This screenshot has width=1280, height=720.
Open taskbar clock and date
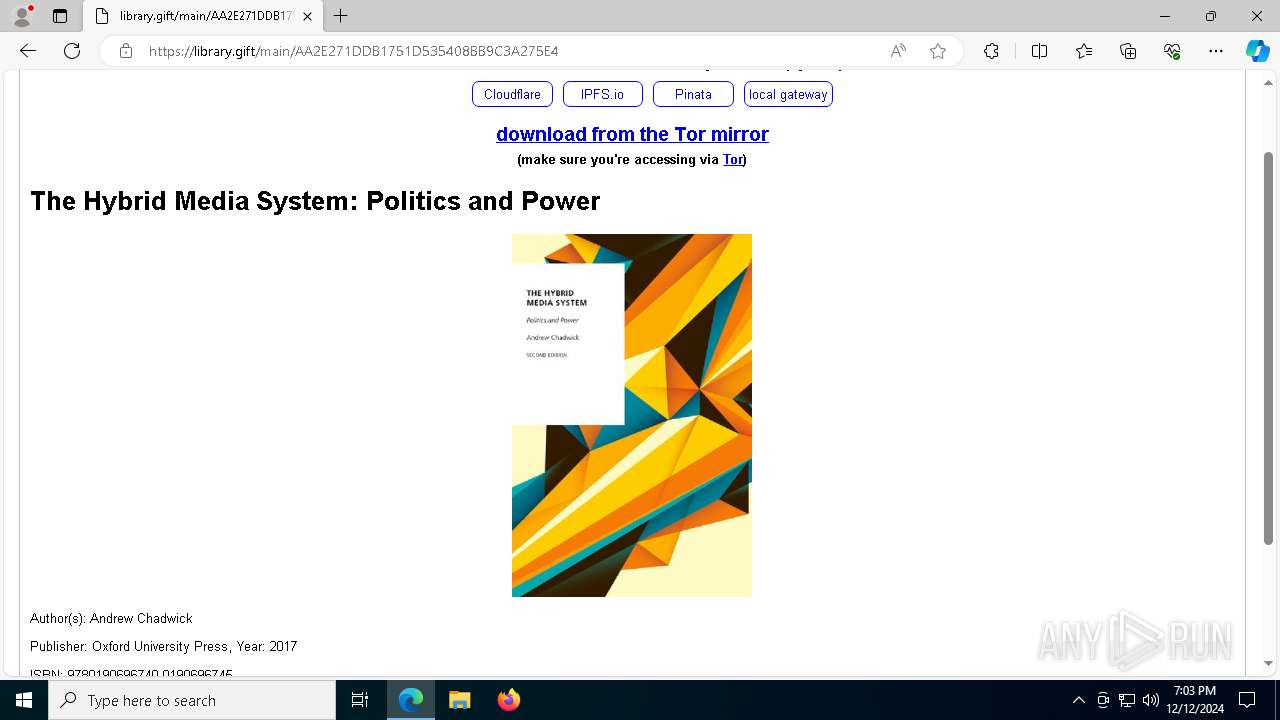(x=1195, y=700)
